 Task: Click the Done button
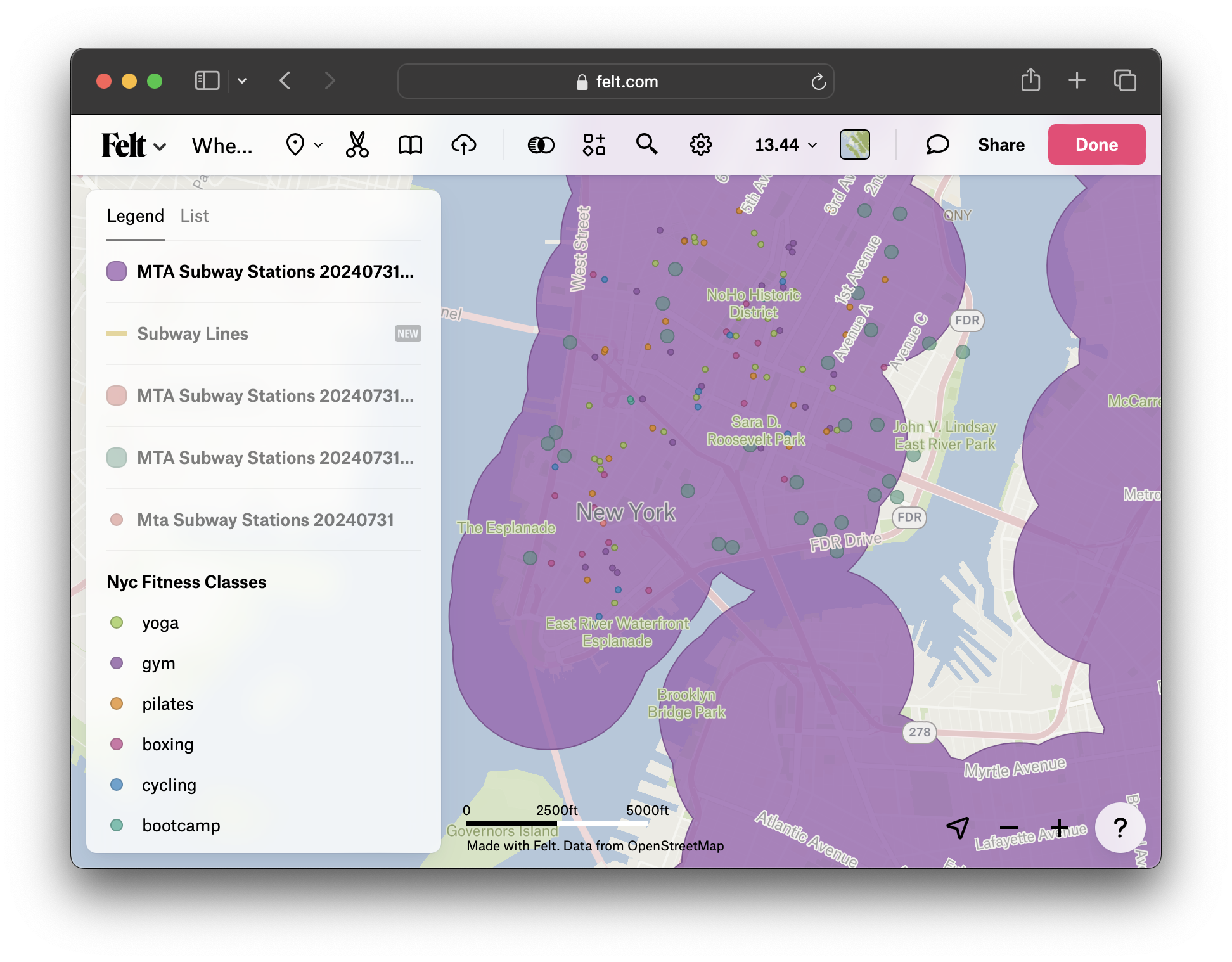coord(1096,144)
